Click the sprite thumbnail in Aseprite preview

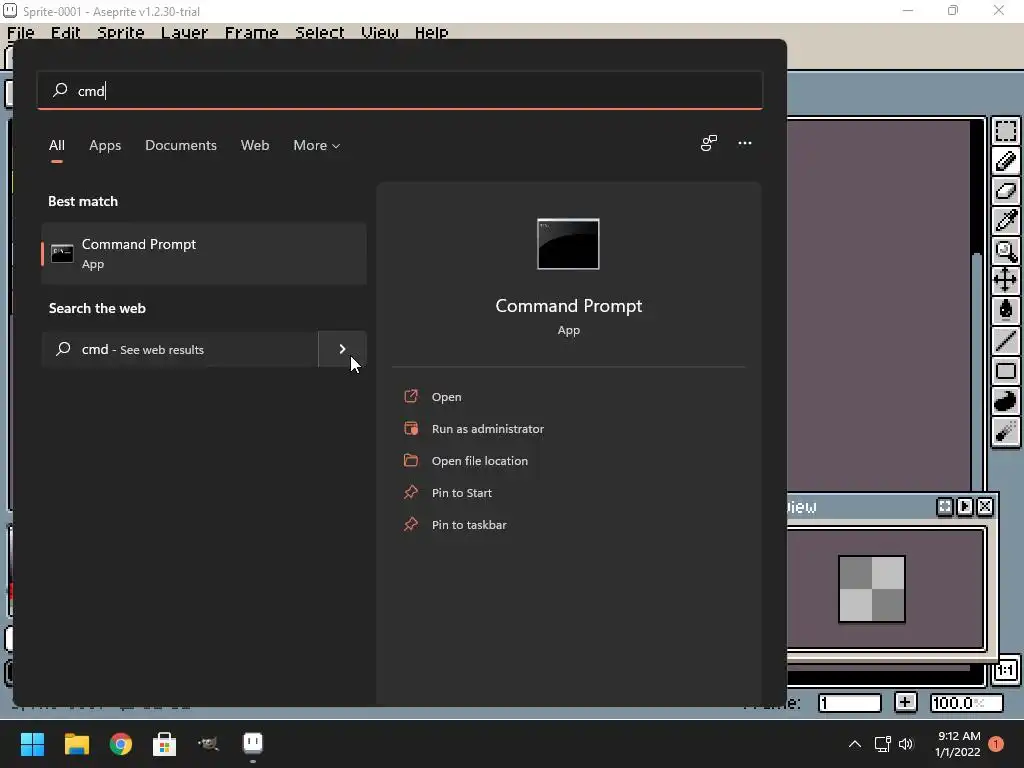(x=871, y=589)
